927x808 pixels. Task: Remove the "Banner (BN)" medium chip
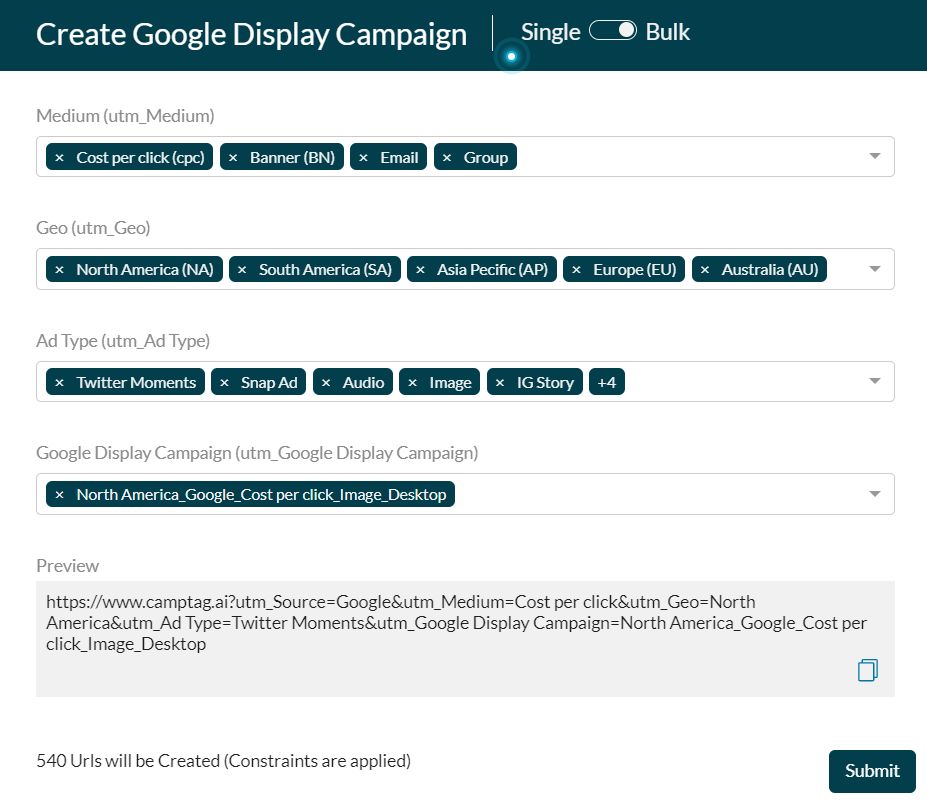[x=234, y=156]
